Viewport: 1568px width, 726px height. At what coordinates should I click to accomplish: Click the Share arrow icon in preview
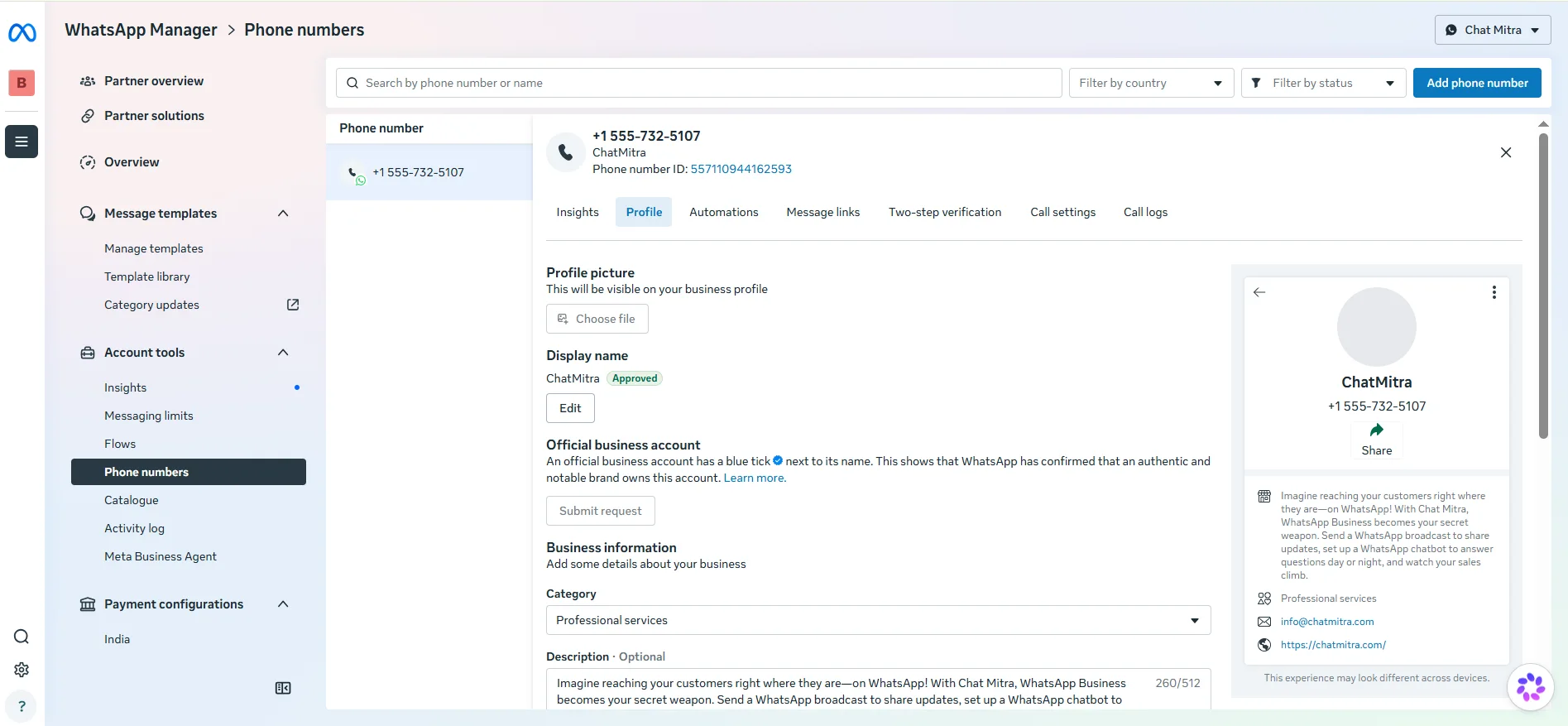(x=1377, y=430)
